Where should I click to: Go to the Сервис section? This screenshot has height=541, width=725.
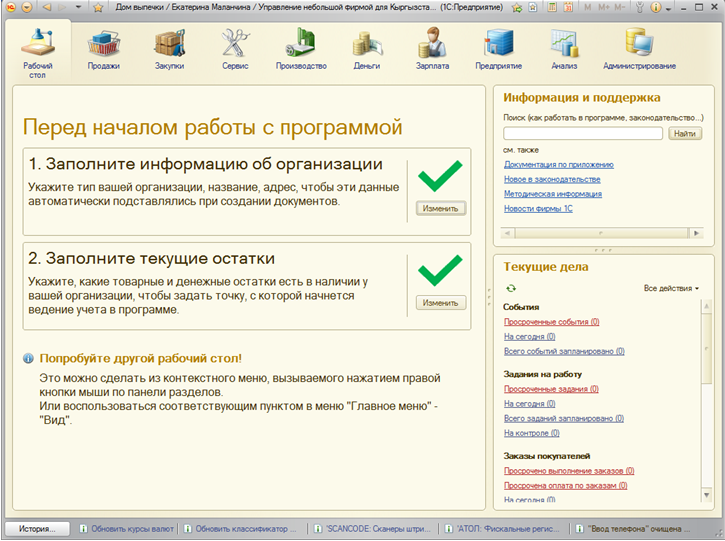235,49
